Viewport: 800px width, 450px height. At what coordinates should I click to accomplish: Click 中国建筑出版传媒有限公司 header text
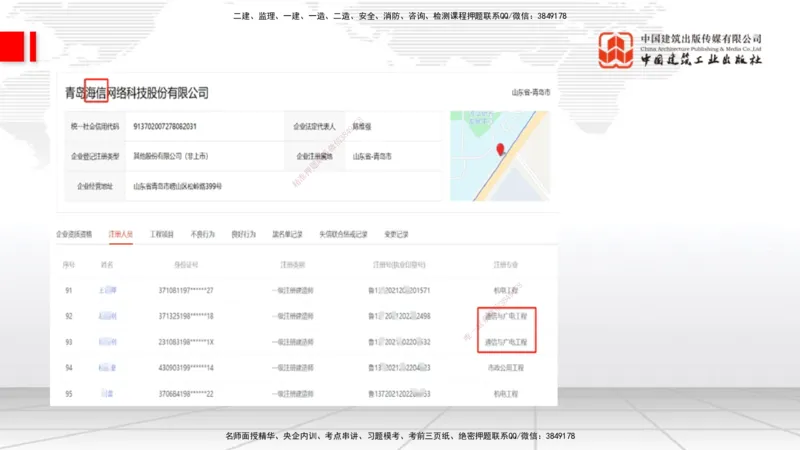pos(701,39)
